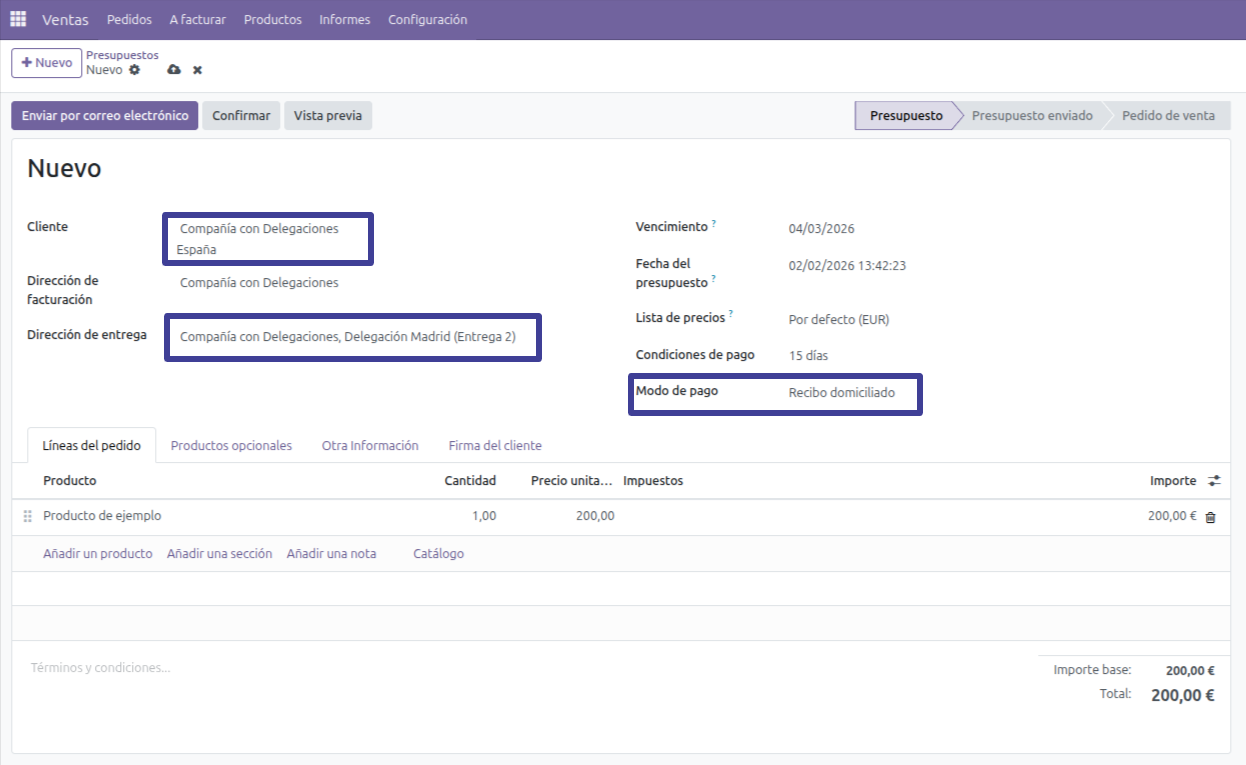Select the Presupuesto enviado status stage
The width and height of the screenshot is (1246, 765).
[1031, 116]
